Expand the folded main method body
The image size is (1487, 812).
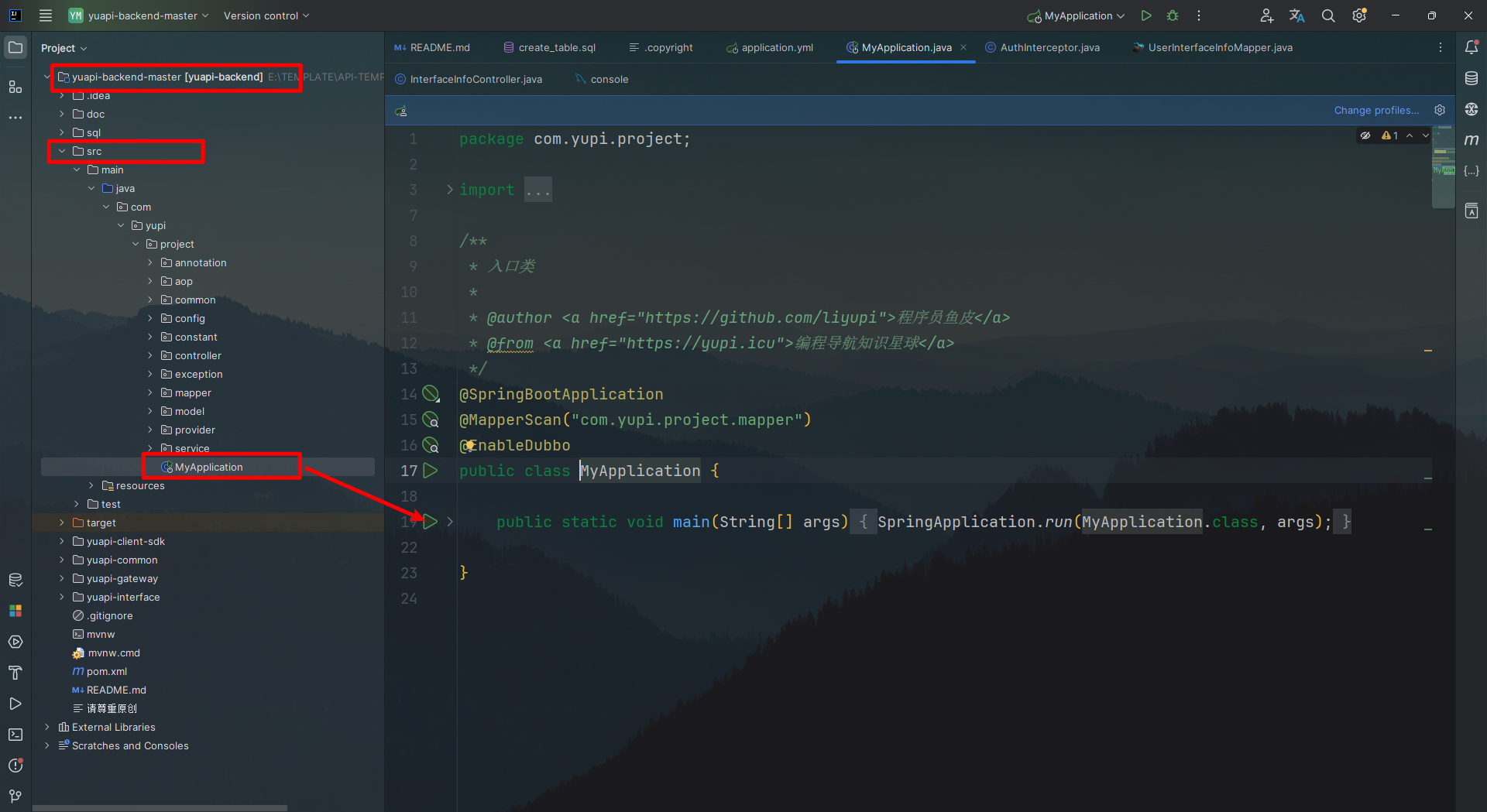450,522
